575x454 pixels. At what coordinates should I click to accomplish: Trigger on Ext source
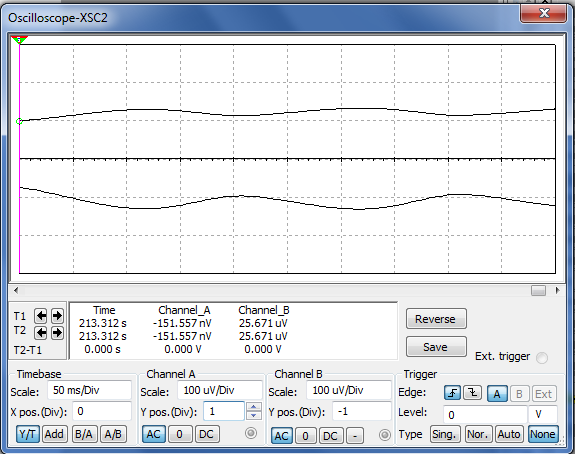[543, 394]
